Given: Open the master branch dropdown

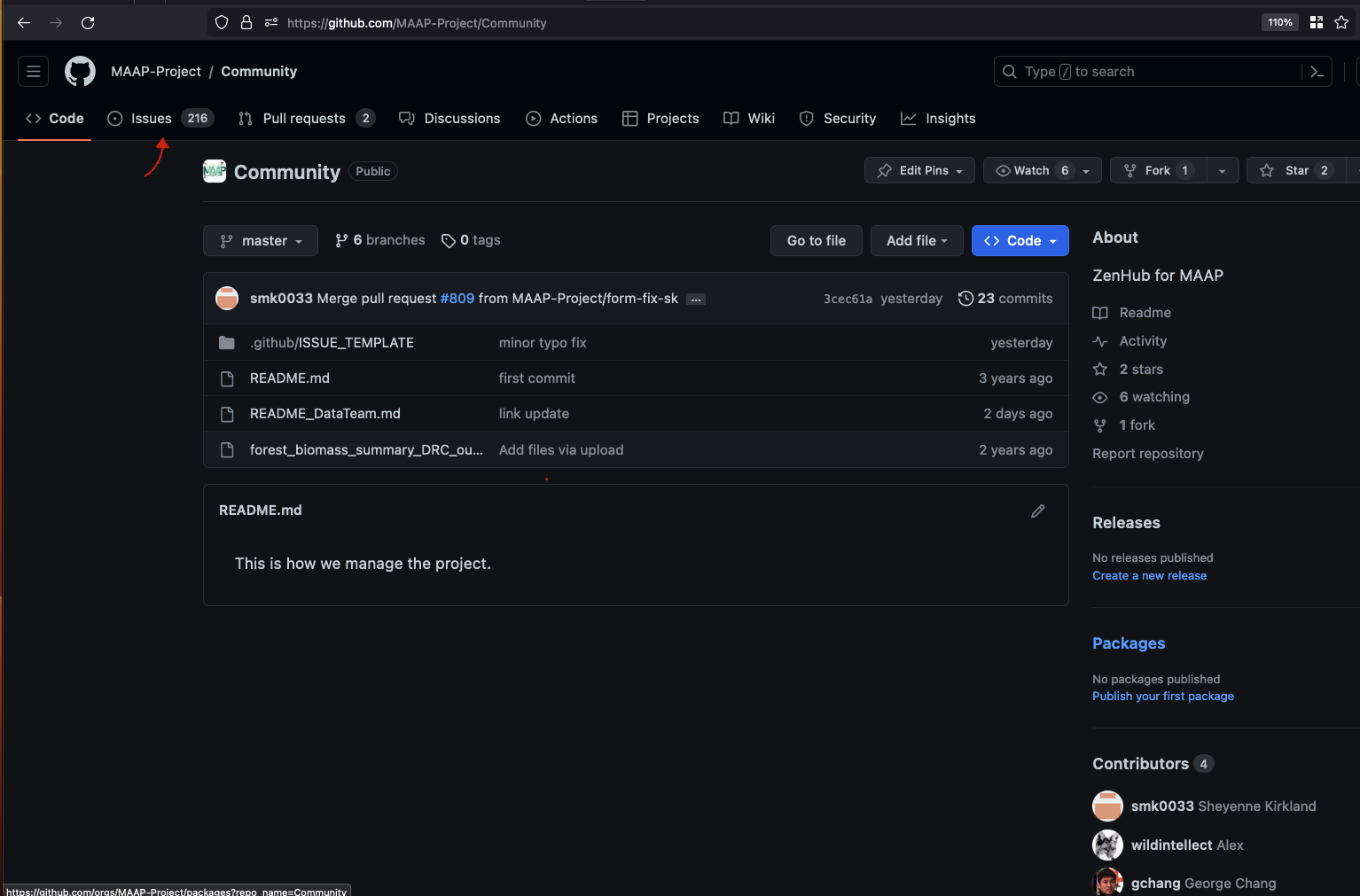Looking at the screenshot, I should (x=261, y=241).
